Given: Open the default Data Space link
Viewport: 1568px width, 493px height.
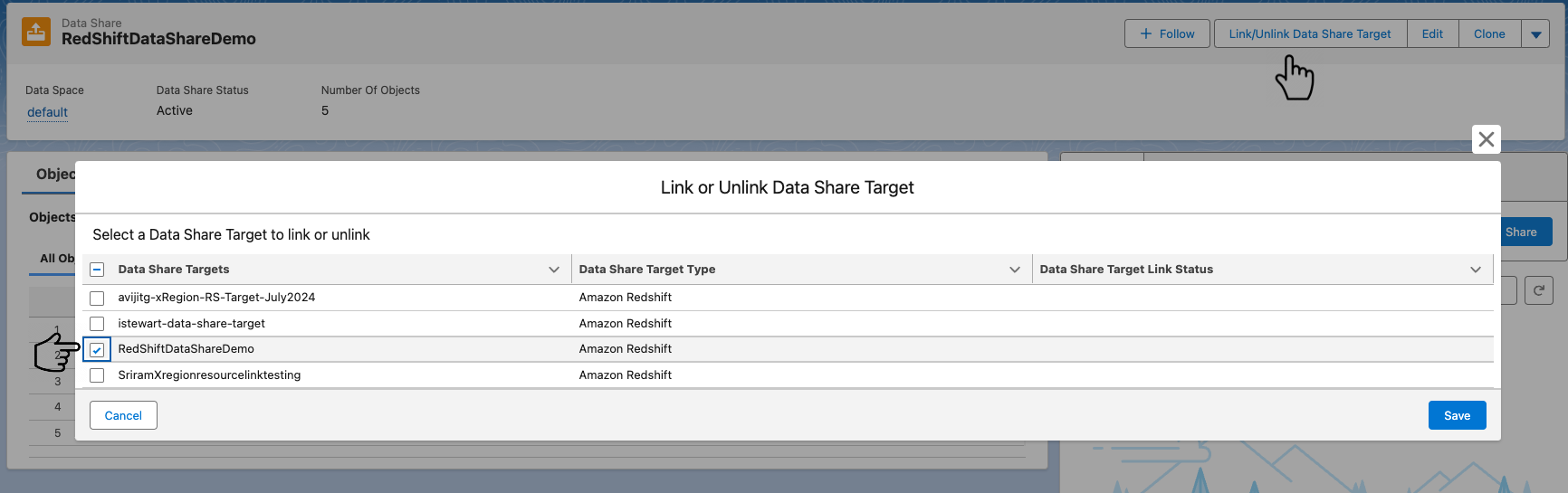Looking at the screenshot, I should (x=47, y=112).
